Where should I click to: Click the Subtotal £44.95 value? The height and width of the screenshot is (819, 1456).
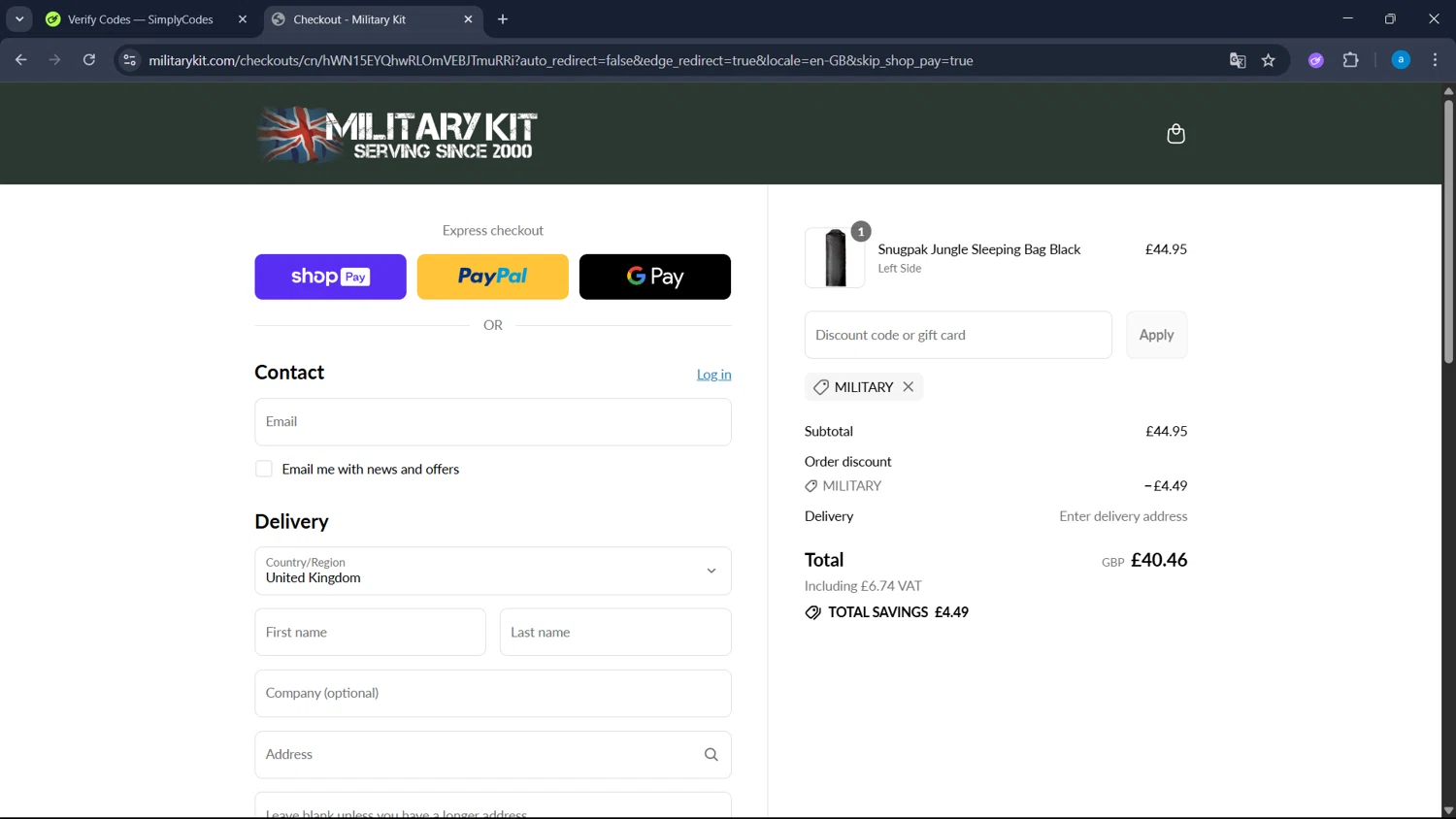tap(1166, 431)
